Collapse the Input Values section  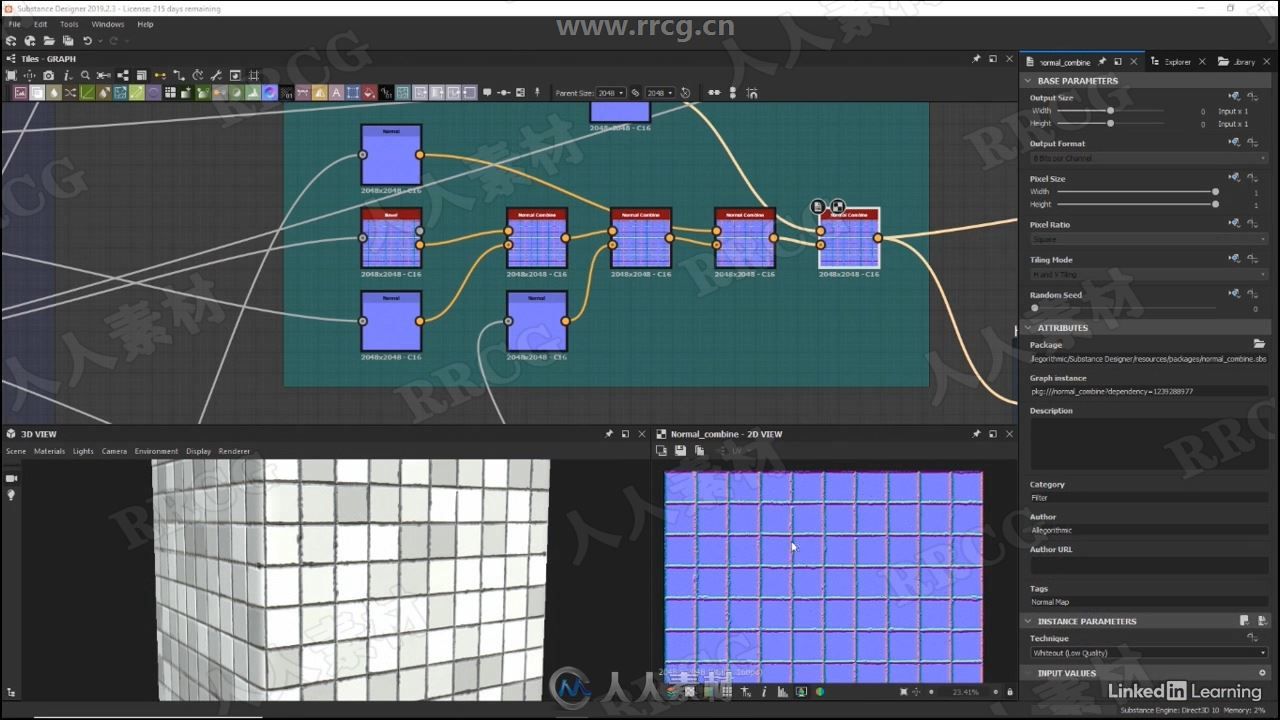(x=1028, y=673)
